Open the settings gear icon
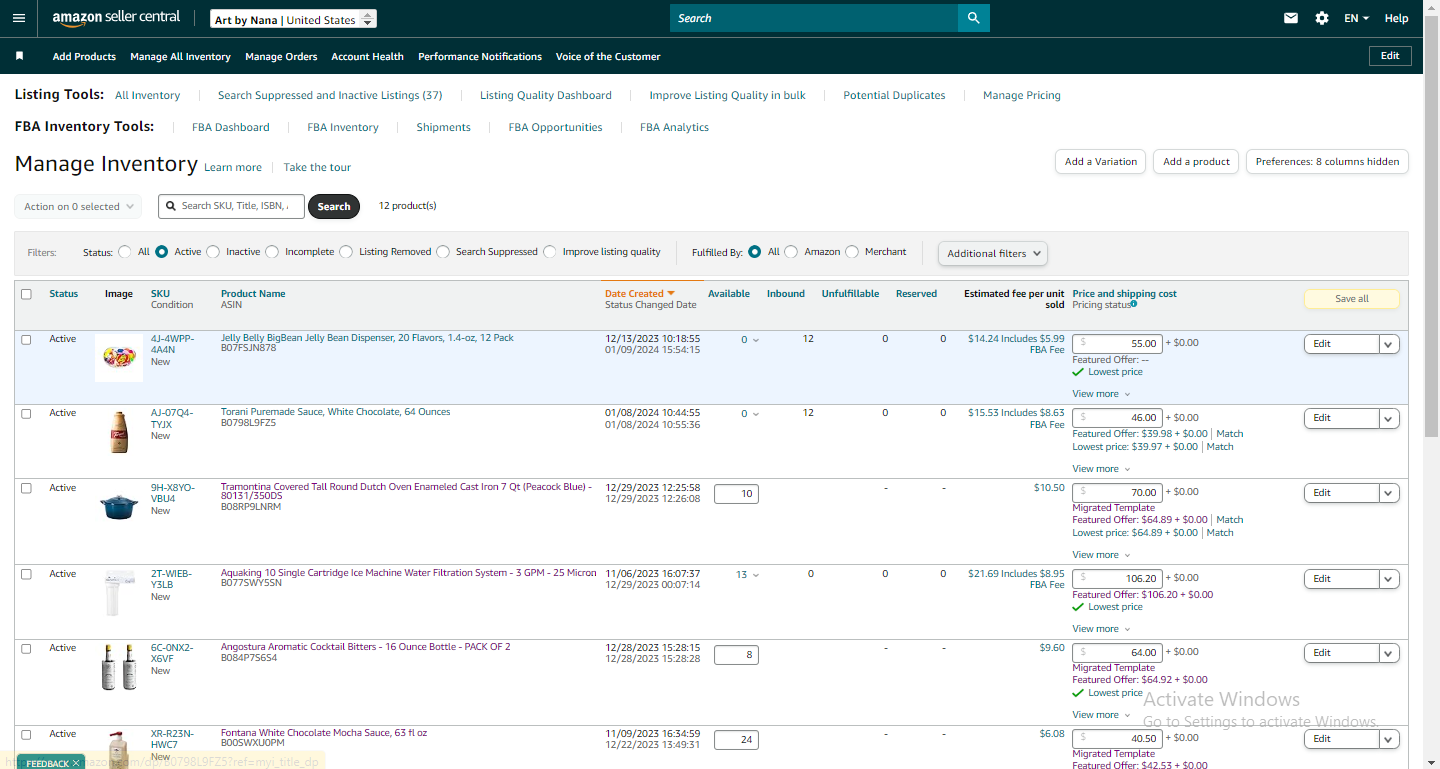 pos(1322,18)
